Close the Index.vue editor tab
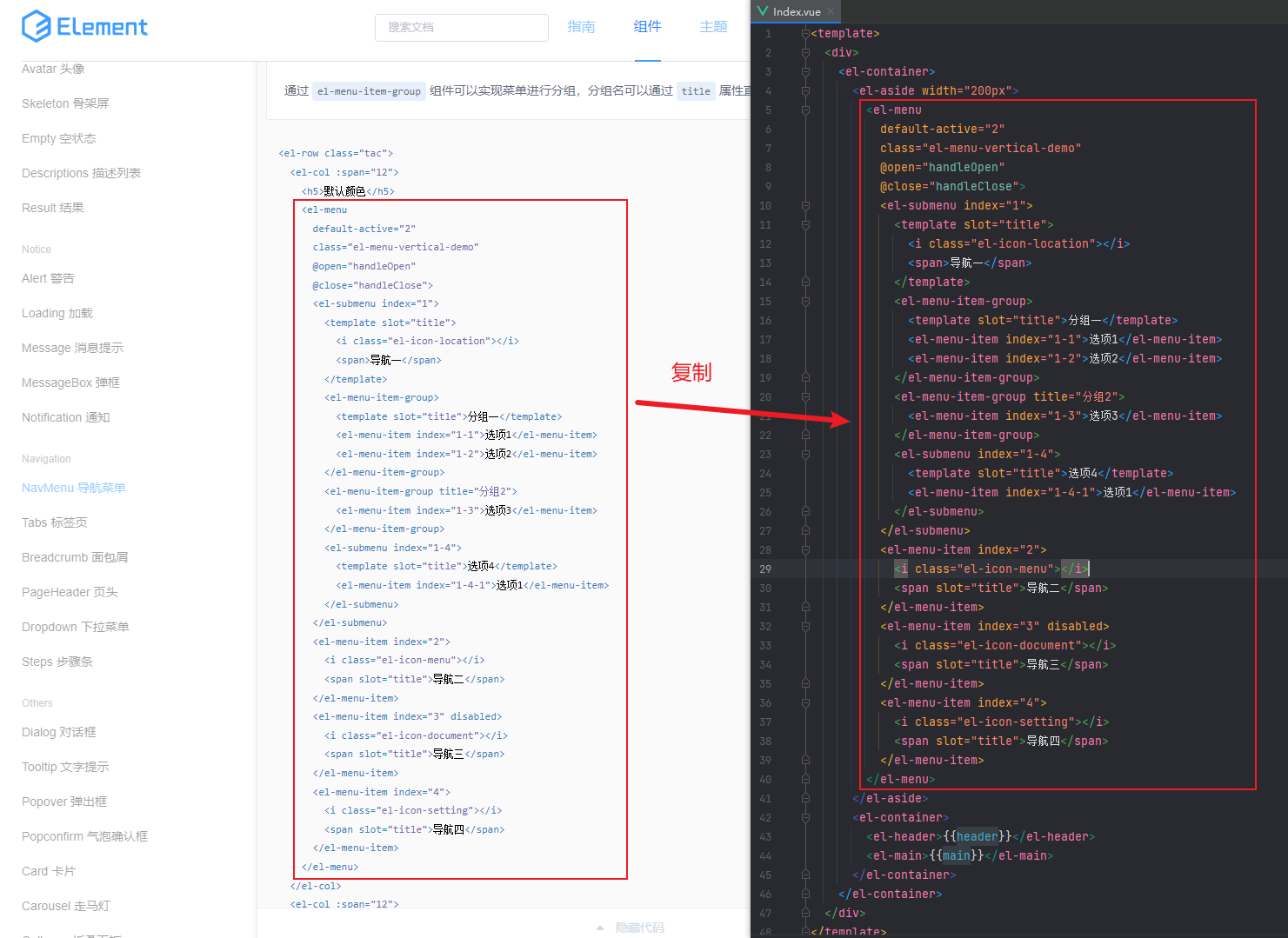This screenshot has height=938, width=1288. tap(831, 11)
